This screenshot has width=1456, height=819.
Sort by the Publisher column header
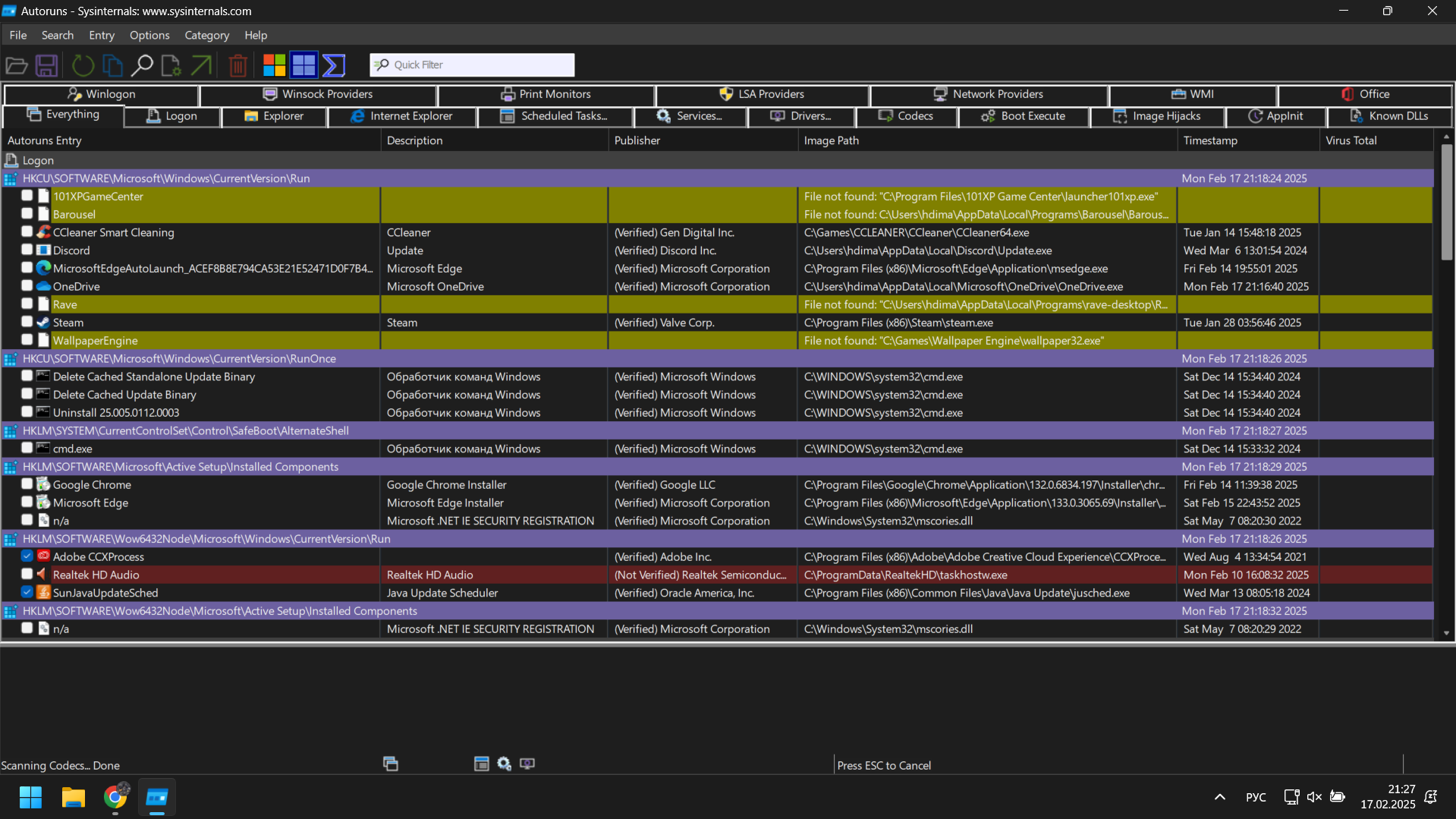pos(703,140)
